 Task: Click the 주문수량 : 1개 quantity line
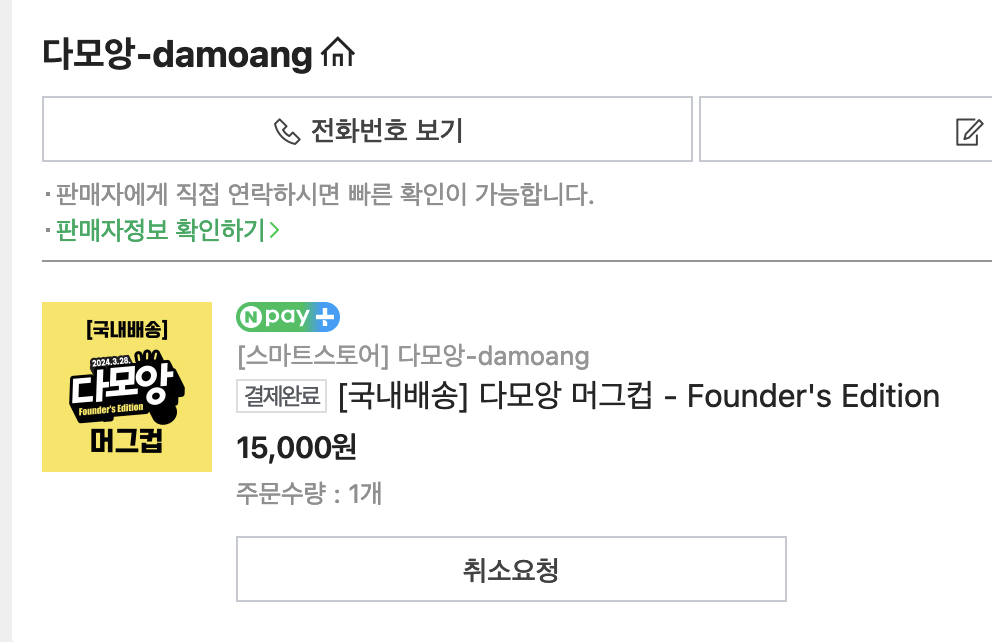tap(309, 493)
